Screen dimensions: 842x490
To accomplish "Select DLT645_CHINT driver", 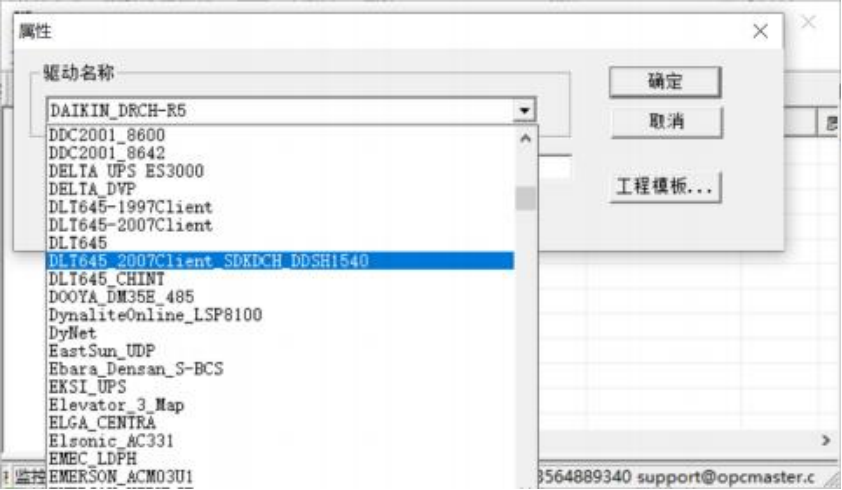I will coord(280,279).
